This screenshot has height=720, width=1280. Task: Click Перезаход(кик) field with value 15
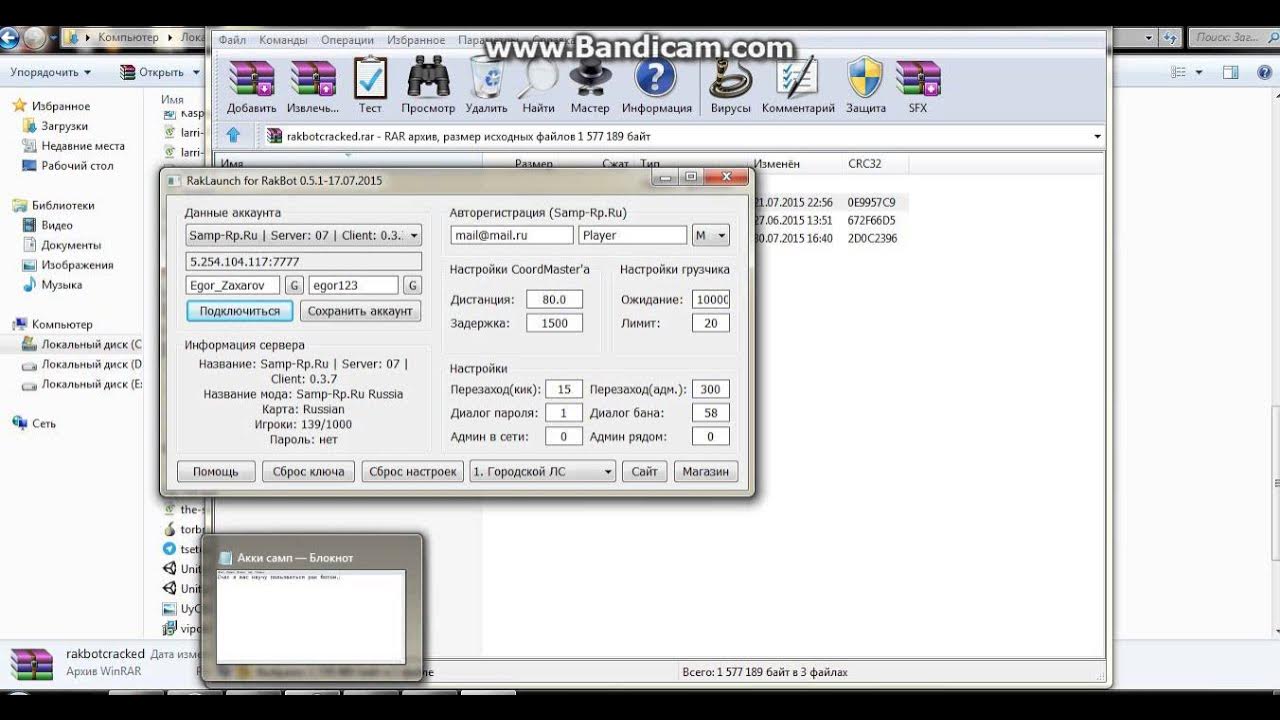(564, 389)
